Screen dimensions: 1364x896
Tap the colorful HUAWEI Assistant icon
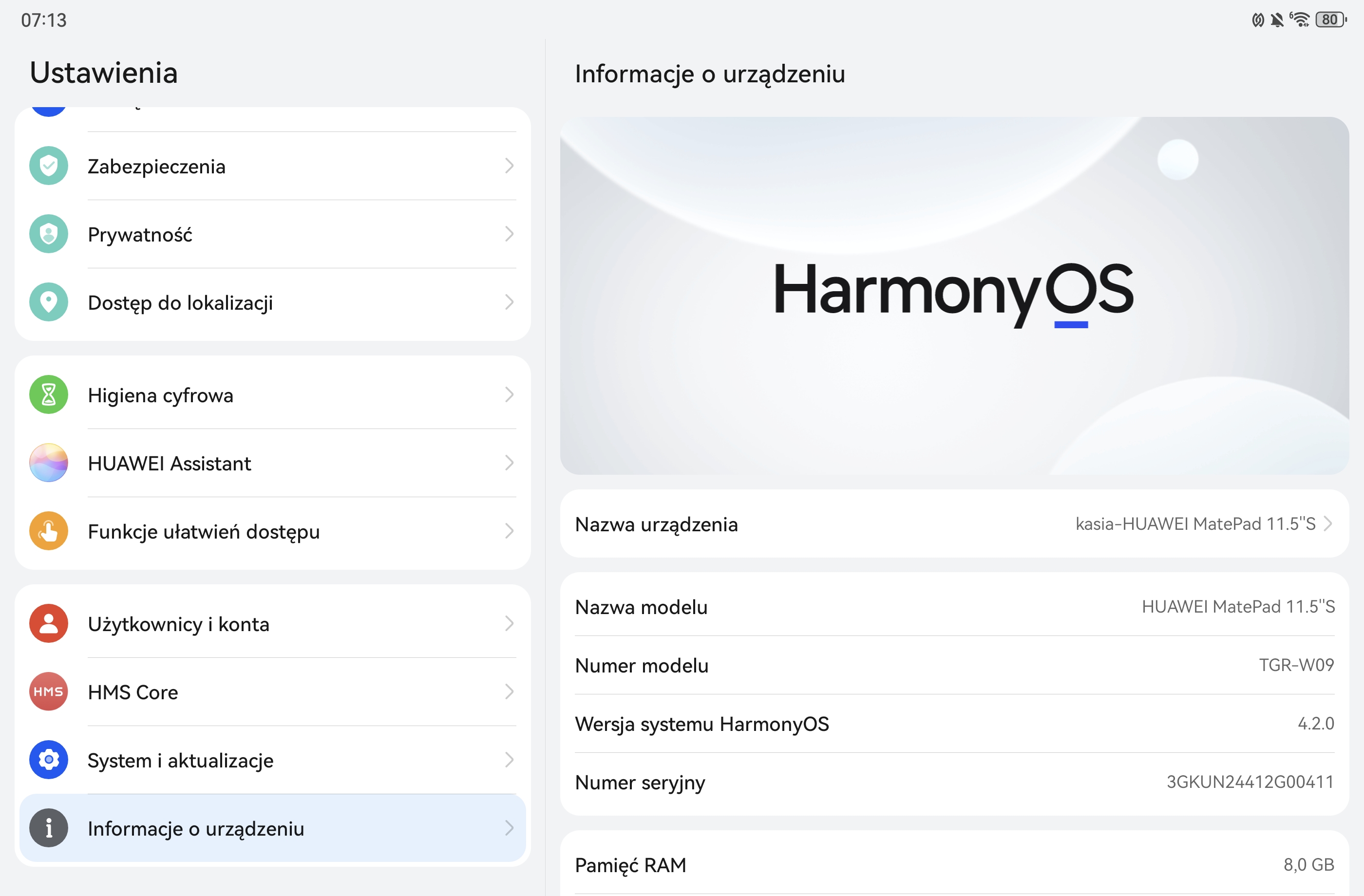coord(49,463)
